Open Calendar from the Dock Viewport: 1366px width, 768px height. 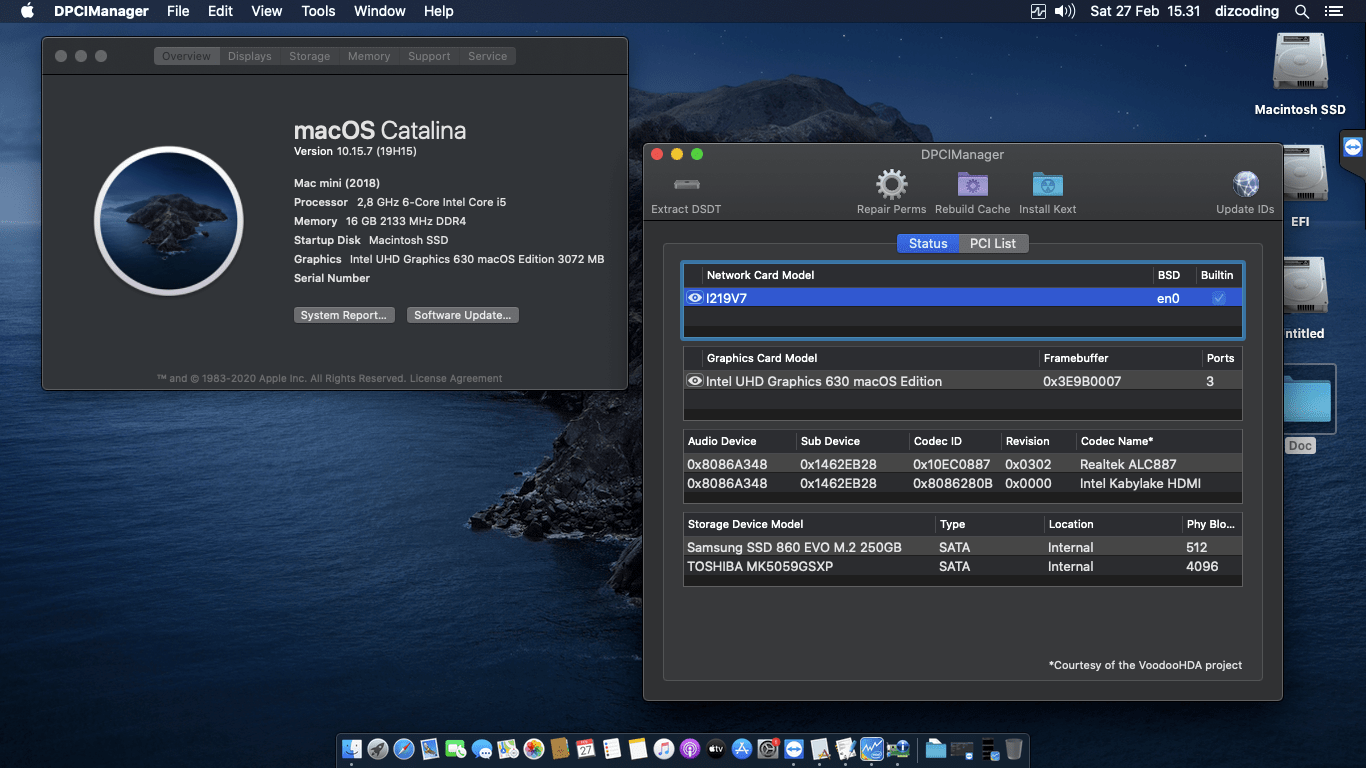pos(585,749)
